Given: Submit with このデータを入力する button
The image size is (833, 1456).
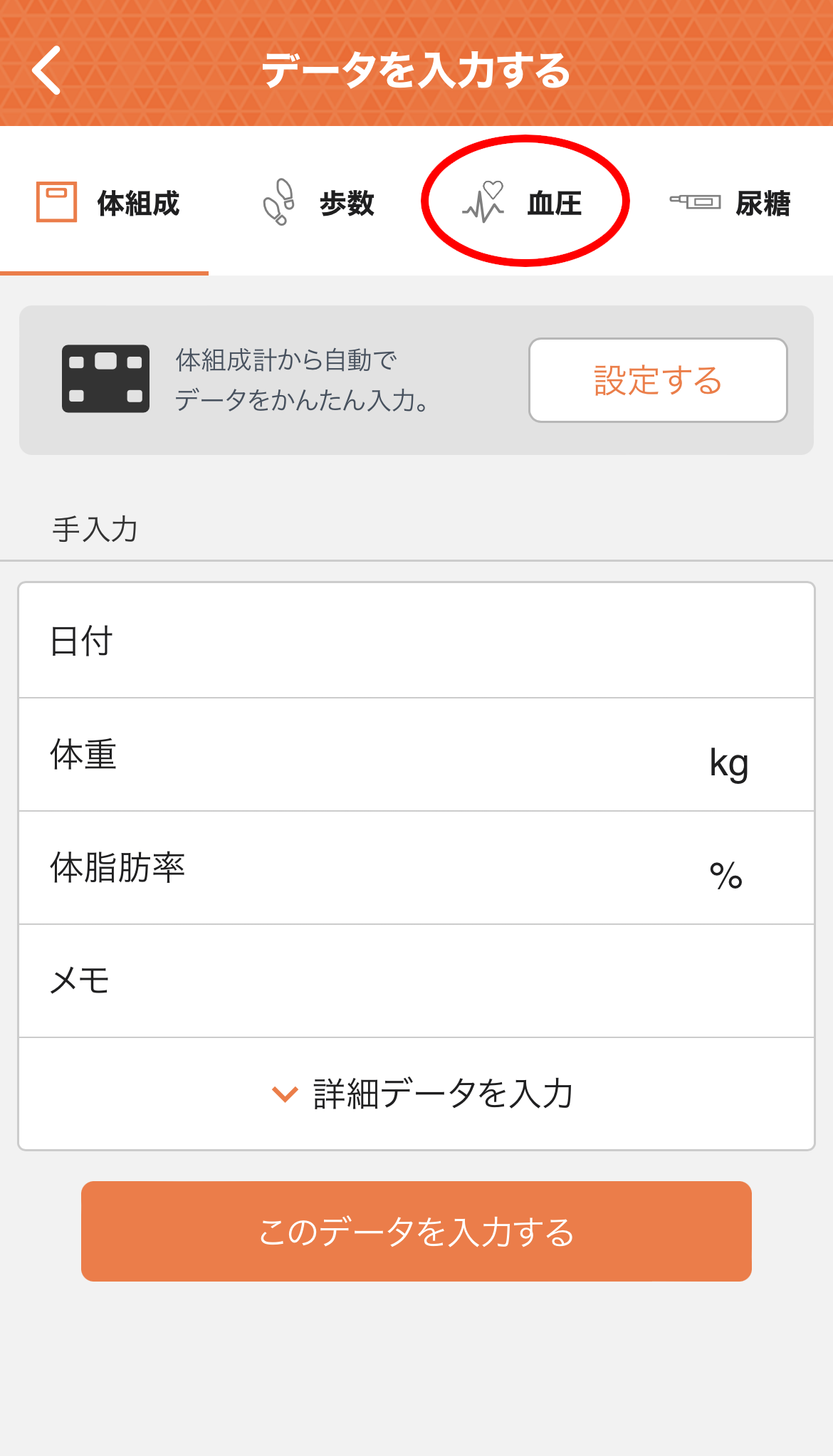Looking at the screenshot, I should pyautogui.click(x=416, y=1232).
